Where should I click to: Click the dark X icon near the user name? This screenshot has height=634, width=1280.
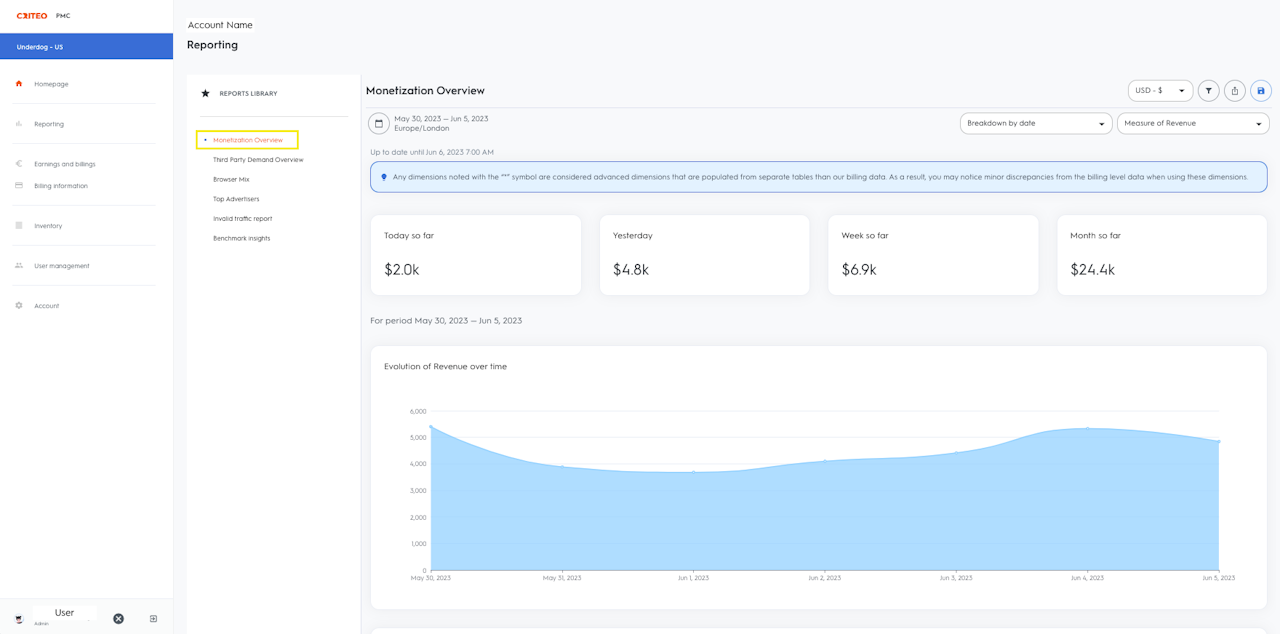click(x=118, y=619)
